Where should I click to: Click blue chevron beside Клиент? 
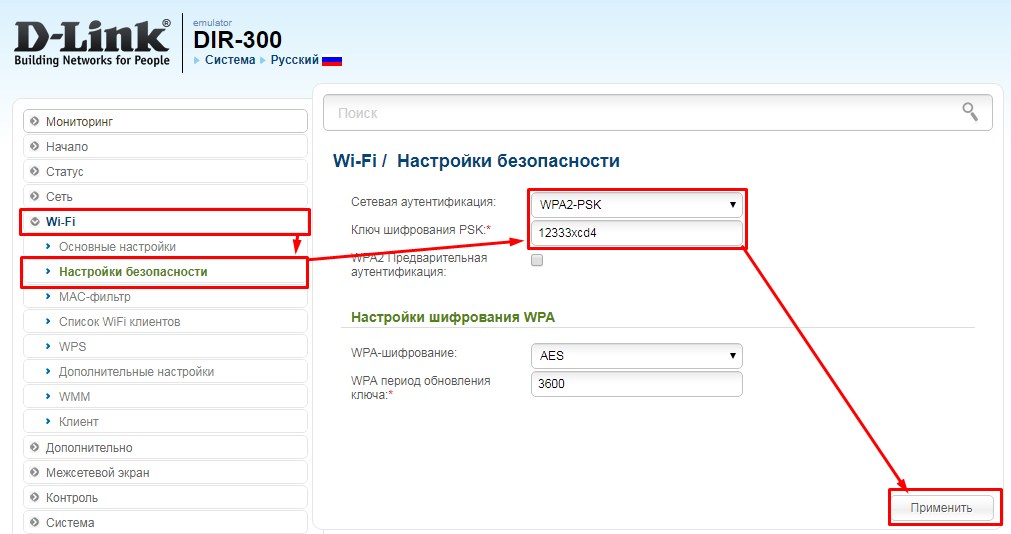(48, 421)
